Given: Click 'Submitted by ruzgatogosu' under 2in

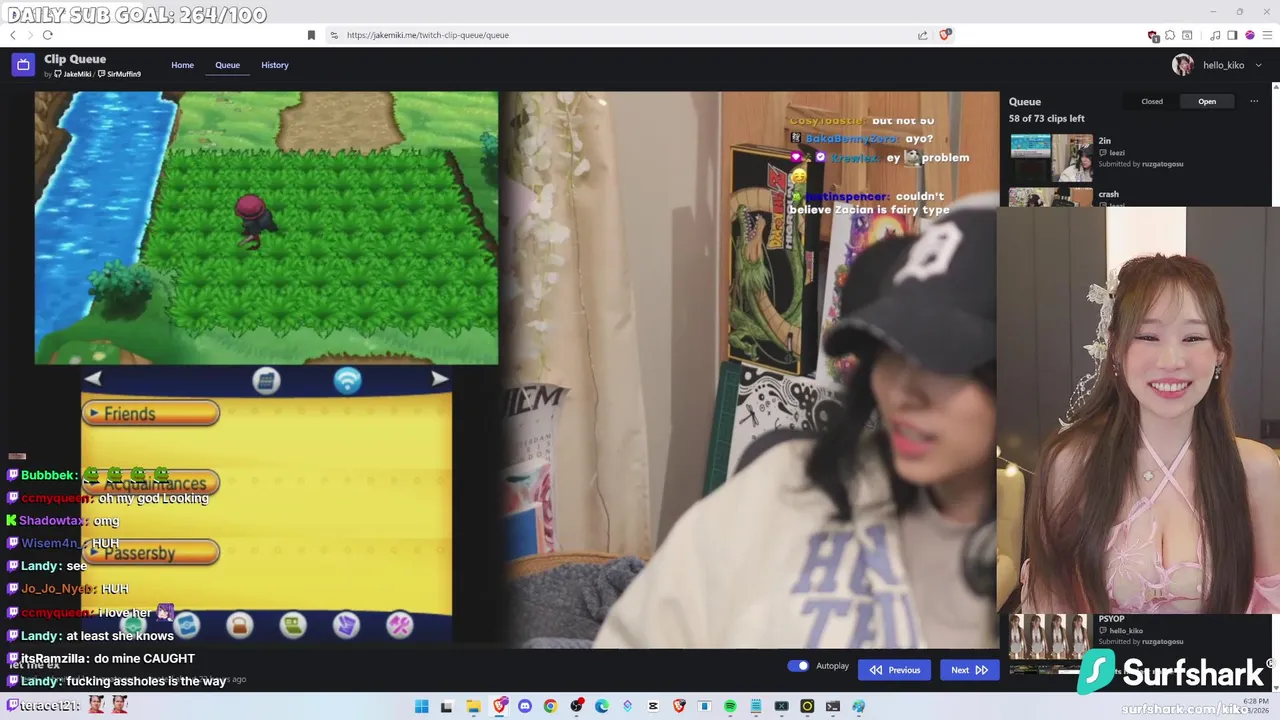Looking at the screenshot, I should 1141,164.
